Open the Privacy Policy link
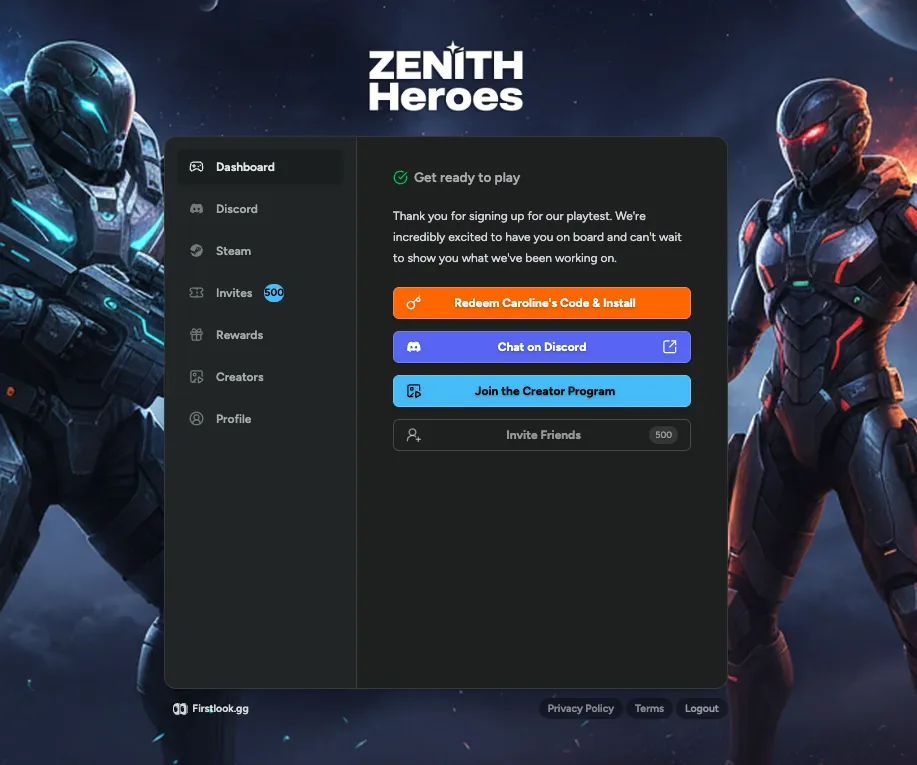The image size is (917, 765). tap(581, 708)
